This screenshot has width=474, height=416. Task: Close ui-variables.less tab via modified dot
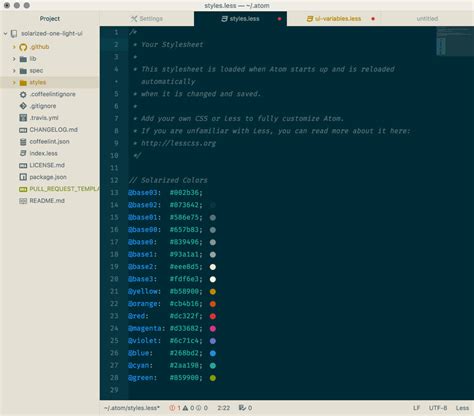click(373, 19)
